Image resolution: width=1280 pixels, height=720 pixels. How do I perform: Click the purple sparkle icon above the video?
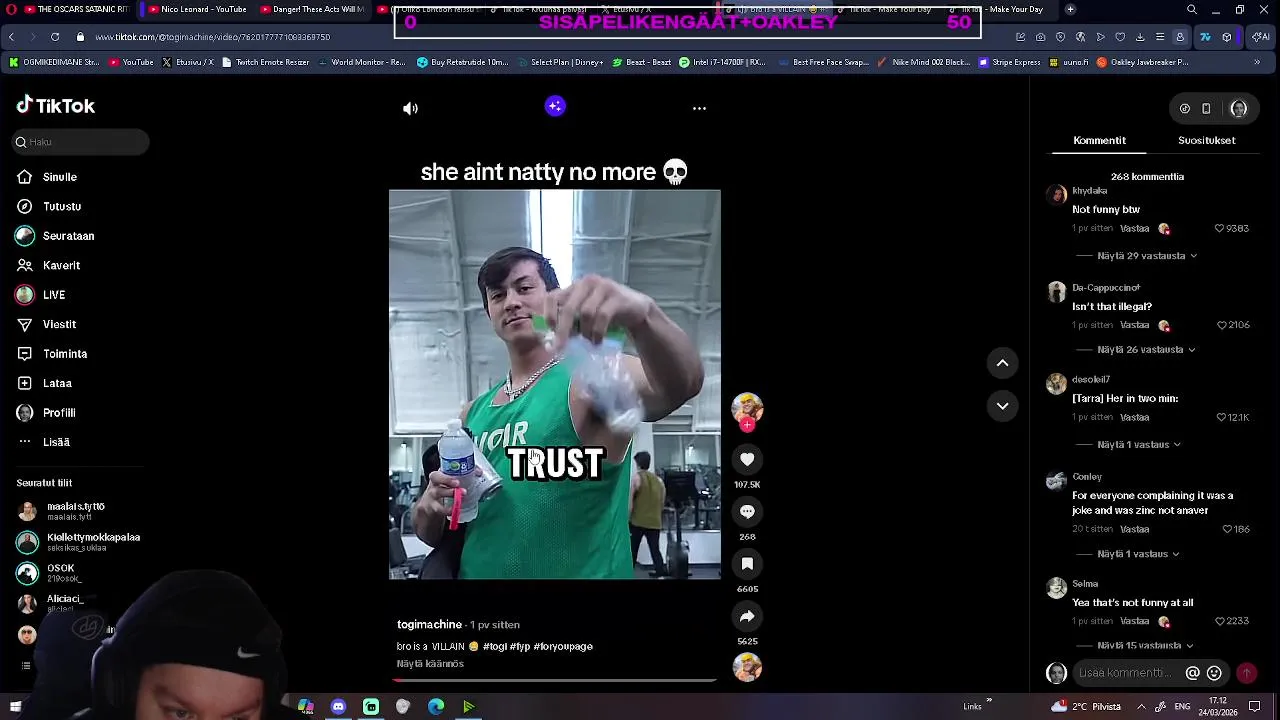[555, 106]
